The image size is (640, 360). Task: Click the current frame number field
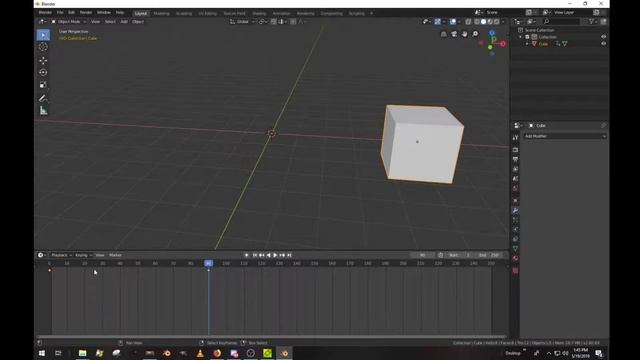point(422,255)
